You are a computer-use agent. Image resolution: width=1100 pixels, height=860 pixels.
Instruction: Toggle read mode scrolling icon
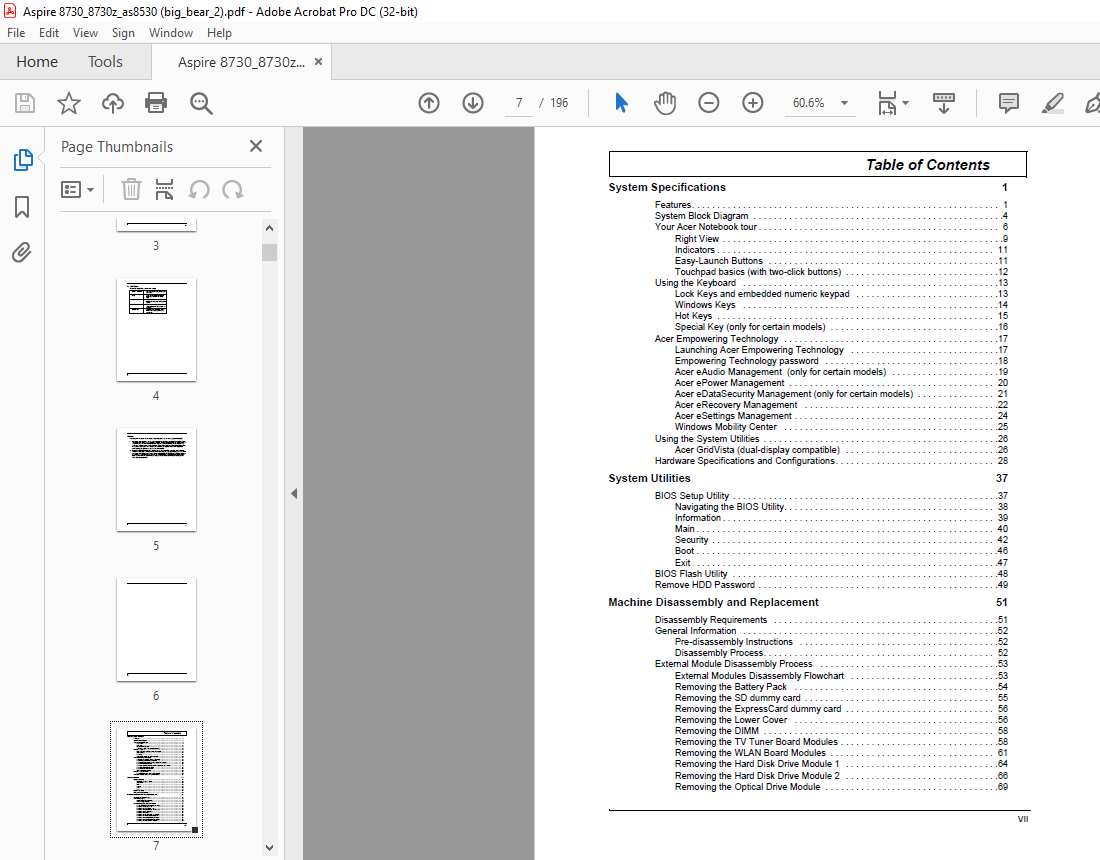944,103
